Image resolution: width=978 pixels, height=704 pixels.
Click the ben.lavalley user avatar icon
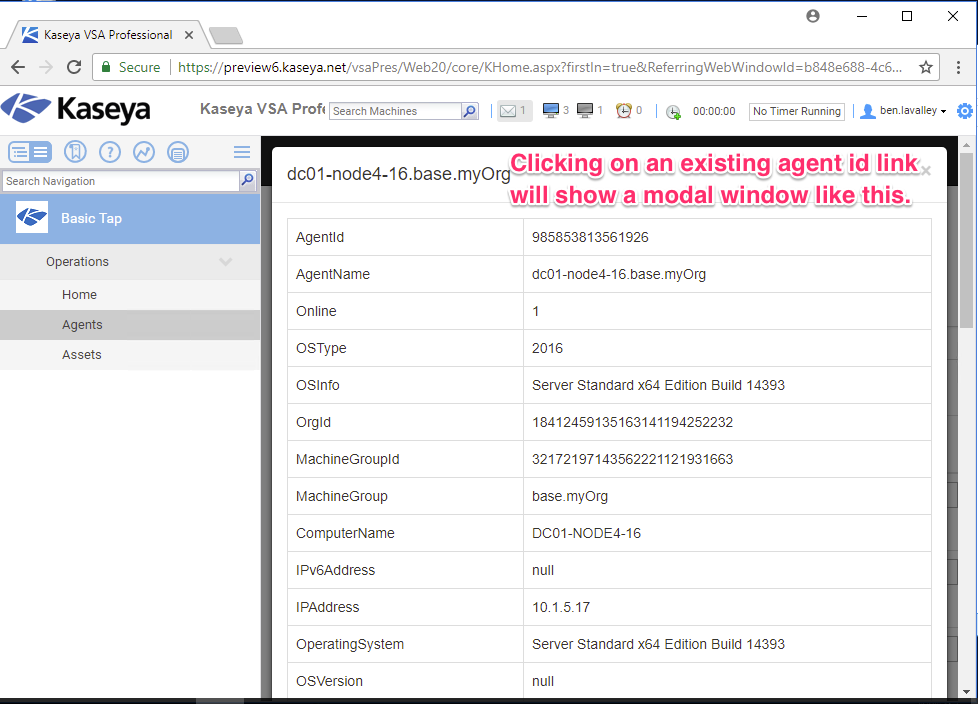click(x=868, y=111)
